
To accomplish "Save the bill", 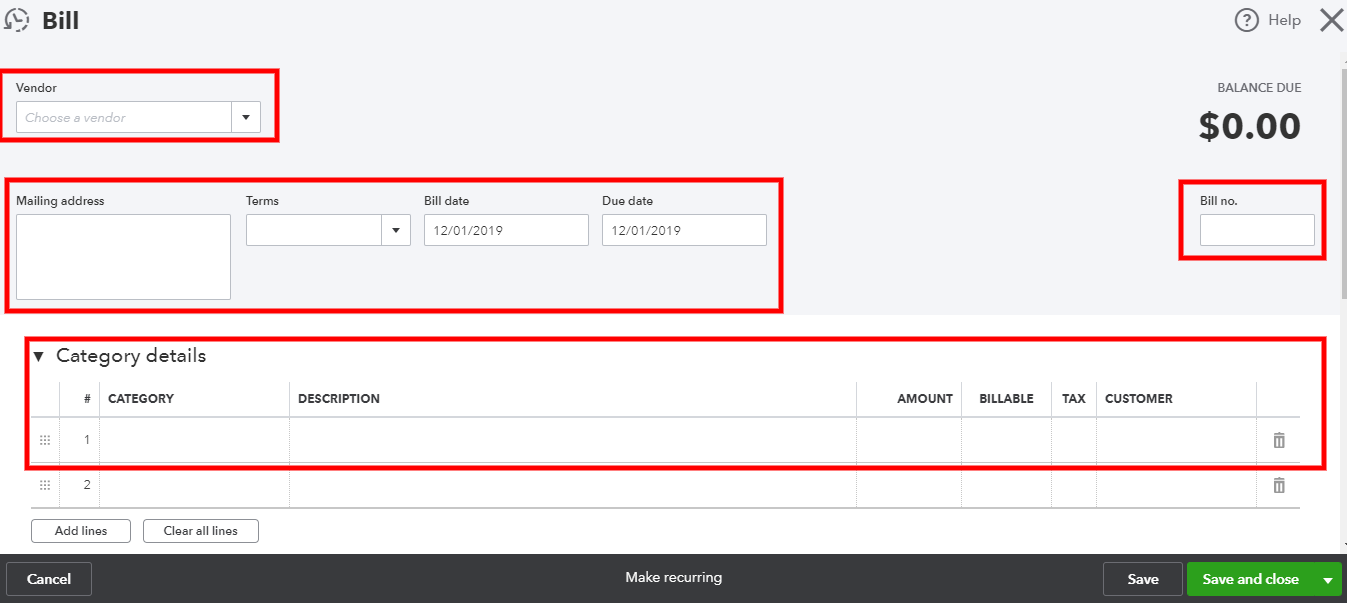I will pyautogui.click(x=1142, y=578).
